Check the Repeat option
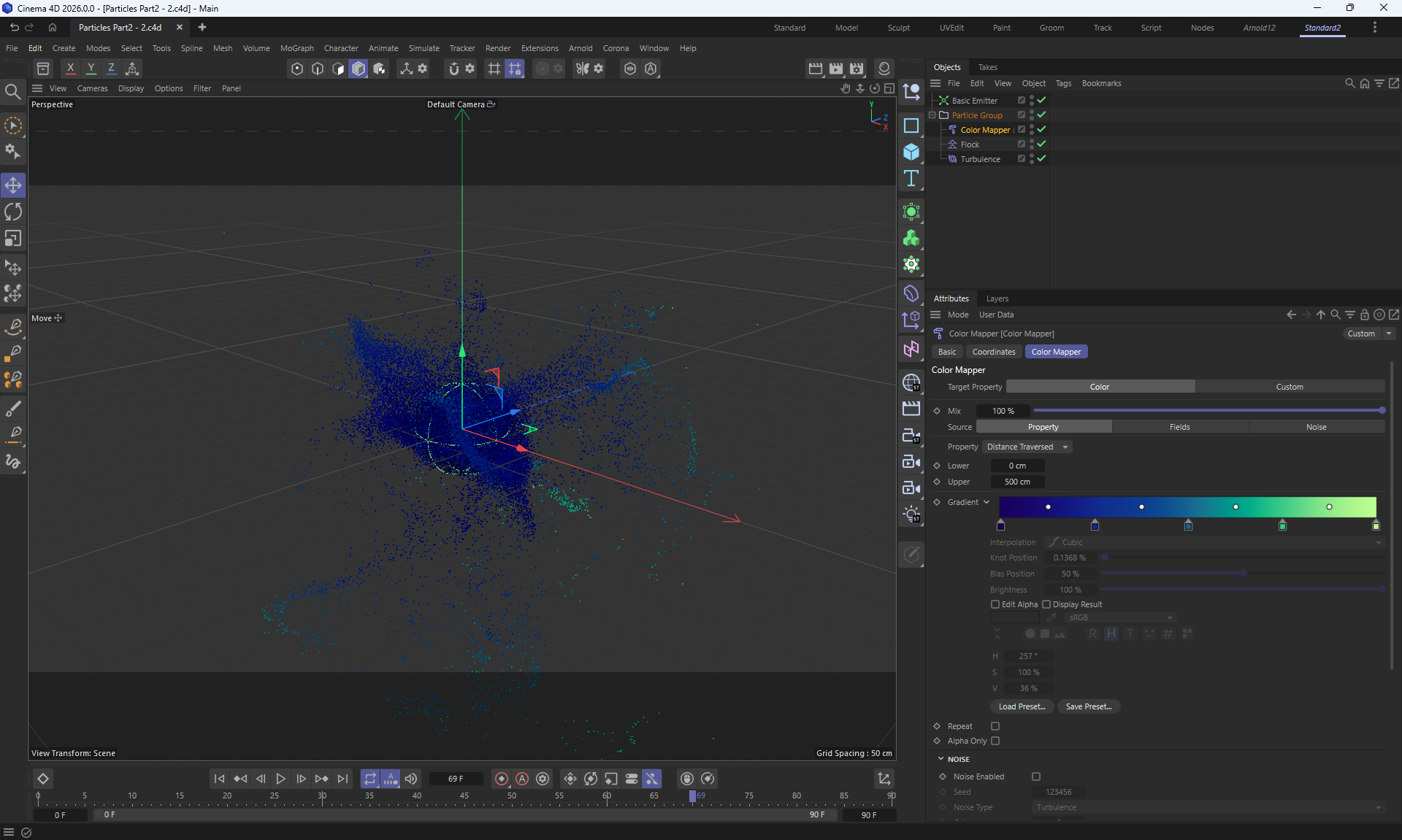 click(995, 726)
